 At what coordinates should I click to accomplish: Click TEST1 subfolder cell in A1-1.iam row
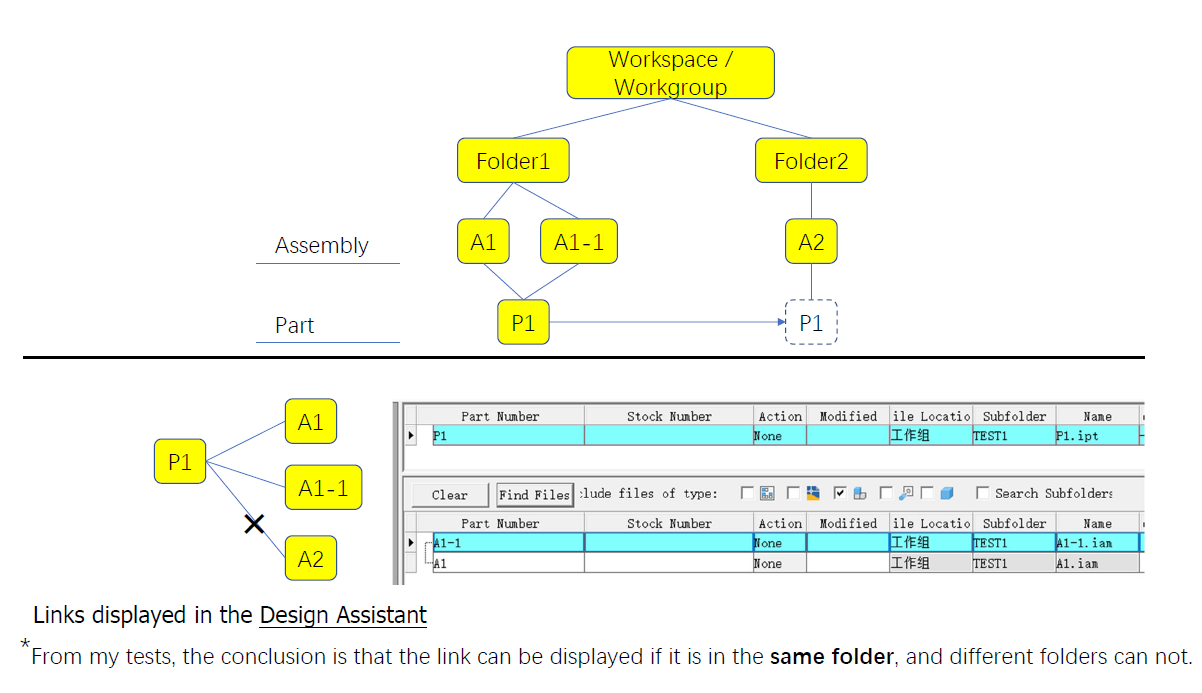point(1012,543)
